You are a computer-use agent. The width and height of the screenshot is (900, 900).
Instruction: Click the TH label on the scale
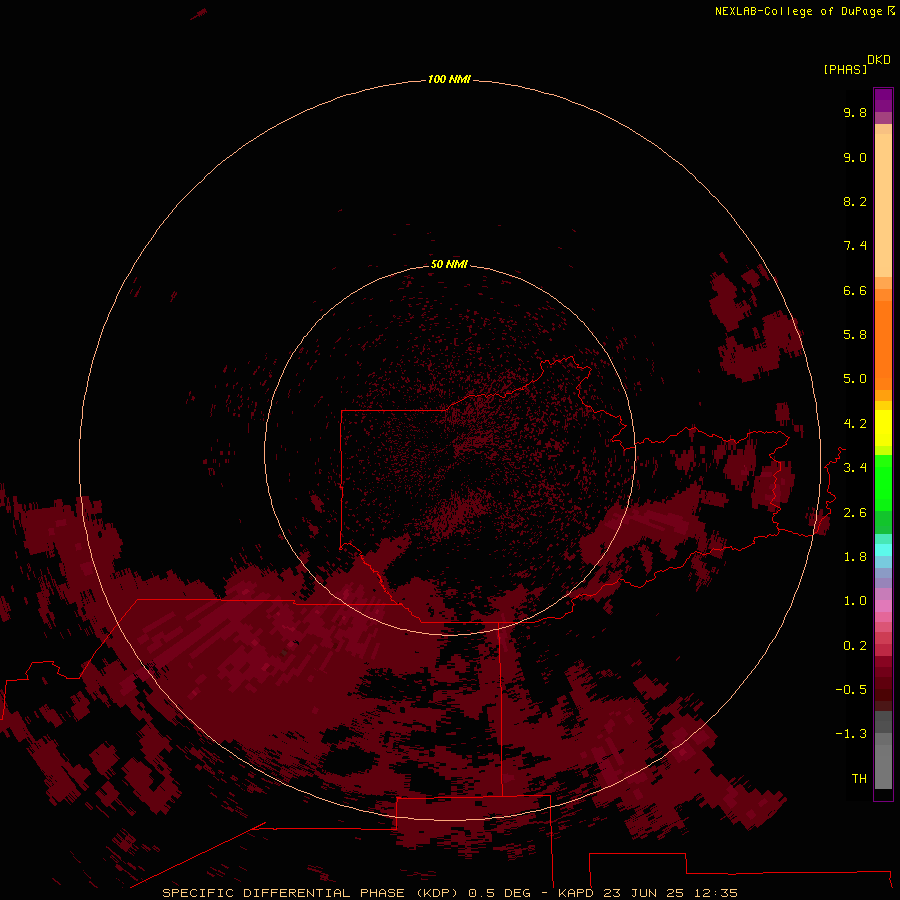click(859, 779)
